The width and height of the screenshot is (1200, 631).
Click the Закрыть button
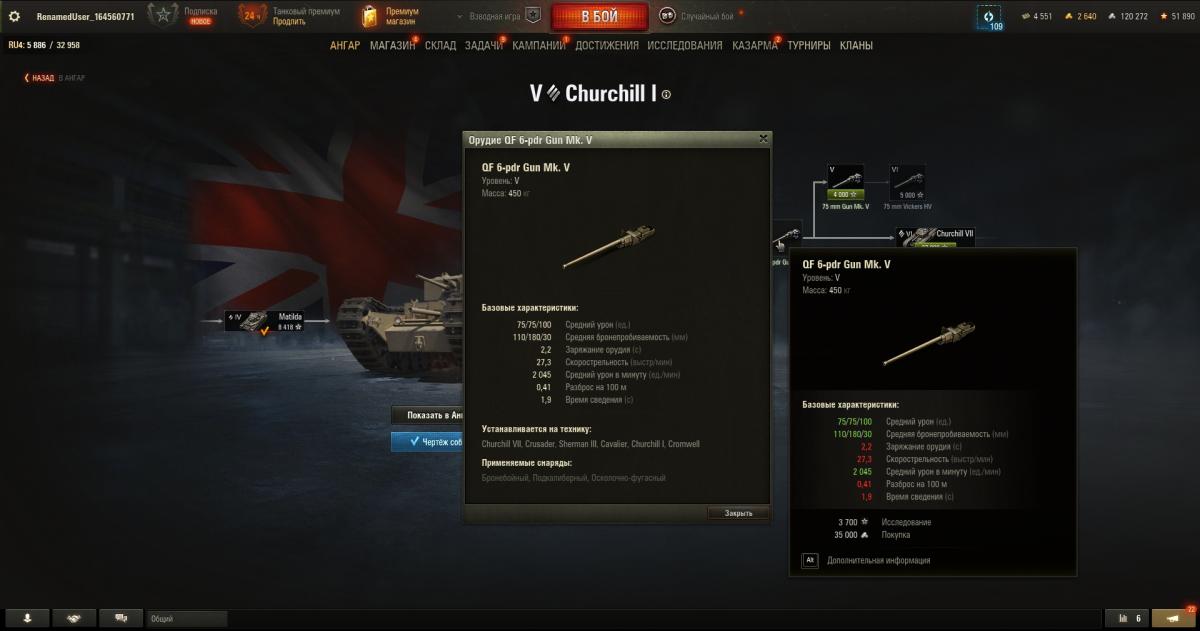[x=739, y=513]
